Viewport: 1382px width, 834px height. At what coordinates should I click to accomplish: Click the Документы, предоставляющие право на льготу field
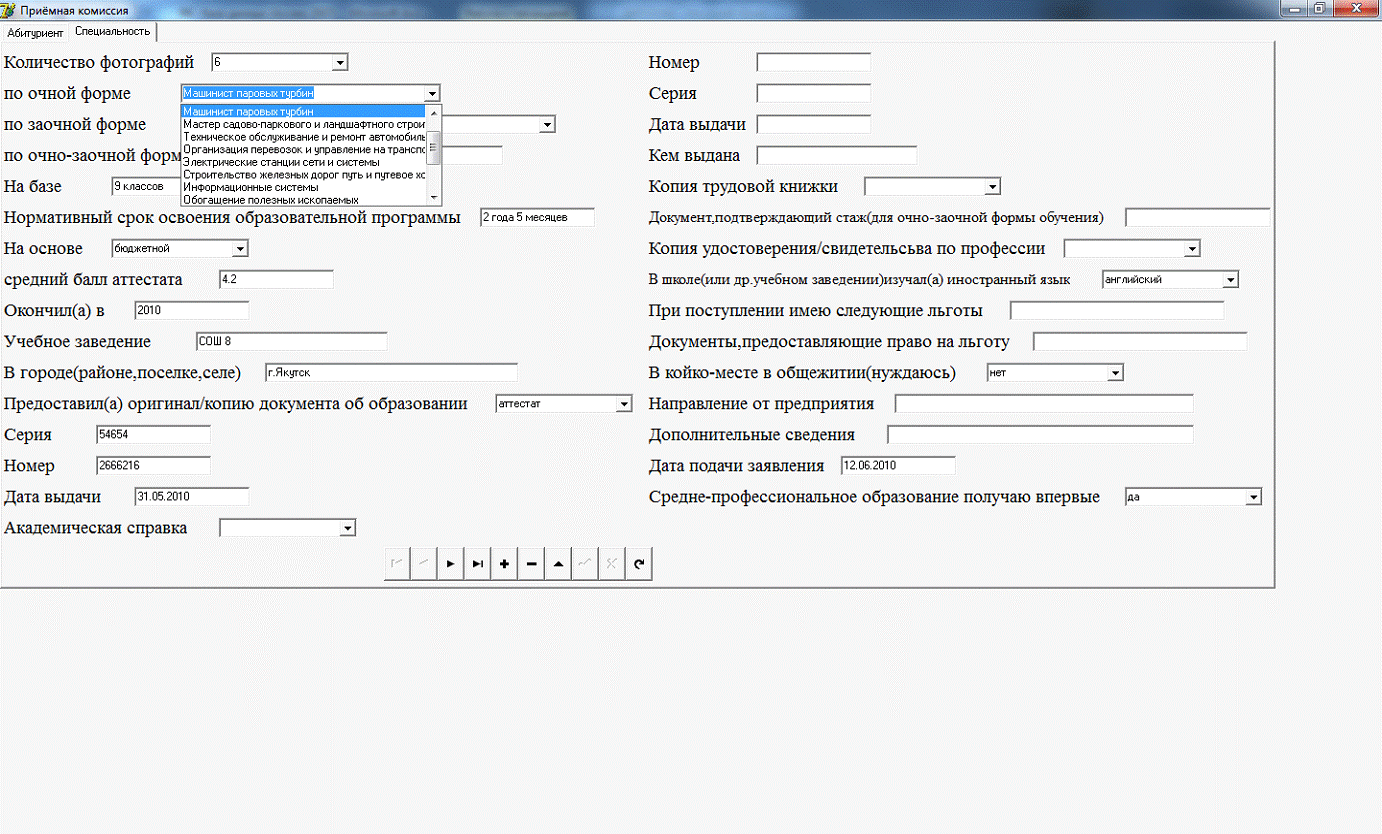1140,342
